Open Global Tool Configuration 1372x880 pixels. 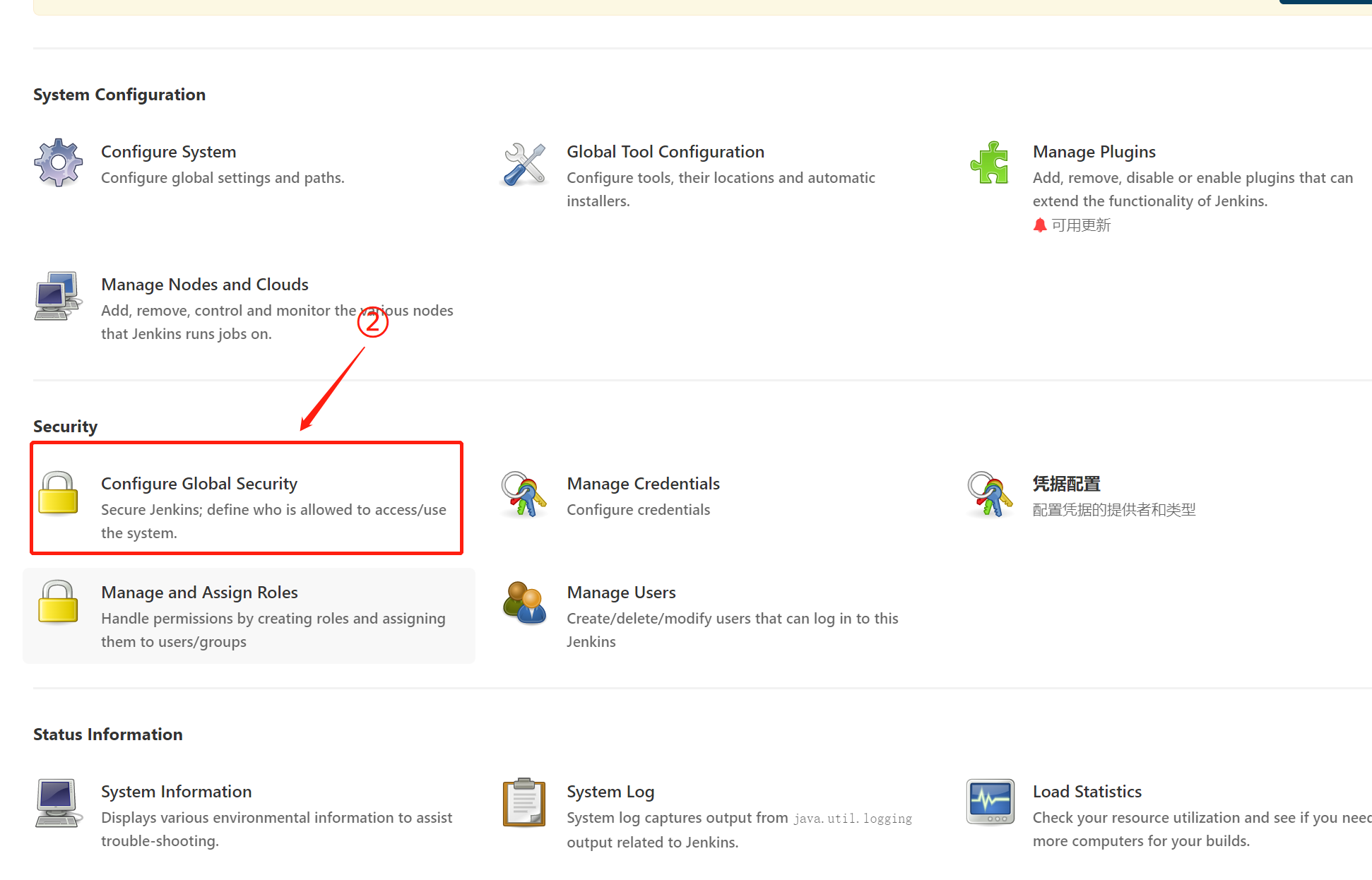point(666,152)
